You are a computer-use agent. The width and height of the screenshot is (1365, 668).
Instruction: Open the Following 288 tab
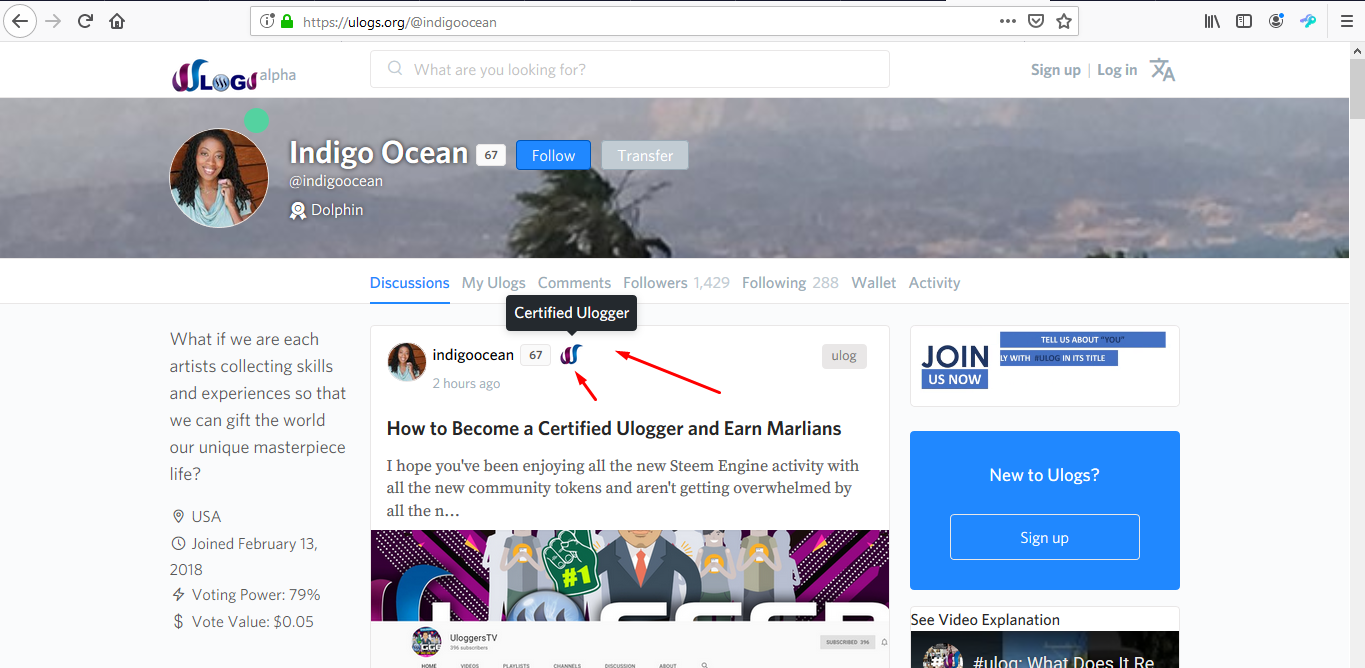point(790,283)
